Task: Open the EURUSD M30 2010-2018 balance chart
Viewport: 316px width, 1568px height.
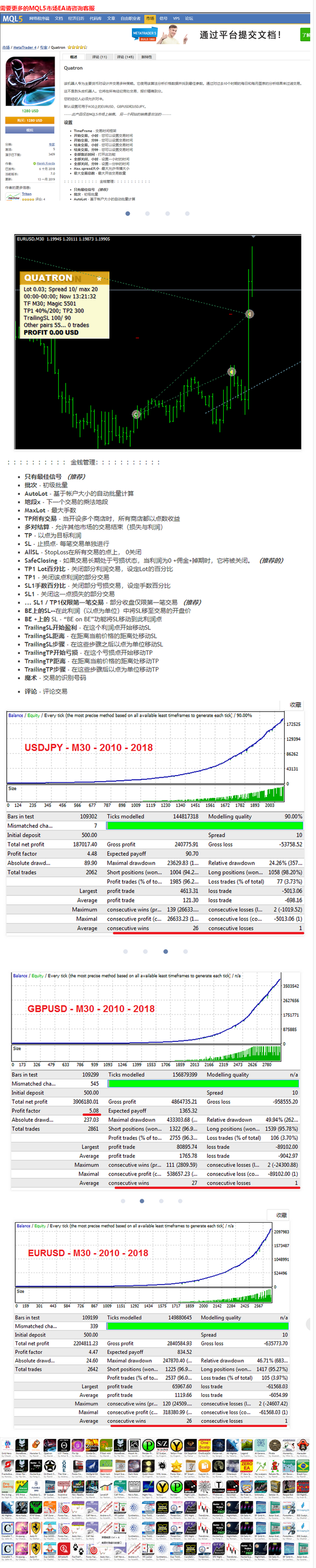Action: [153, 1267]
